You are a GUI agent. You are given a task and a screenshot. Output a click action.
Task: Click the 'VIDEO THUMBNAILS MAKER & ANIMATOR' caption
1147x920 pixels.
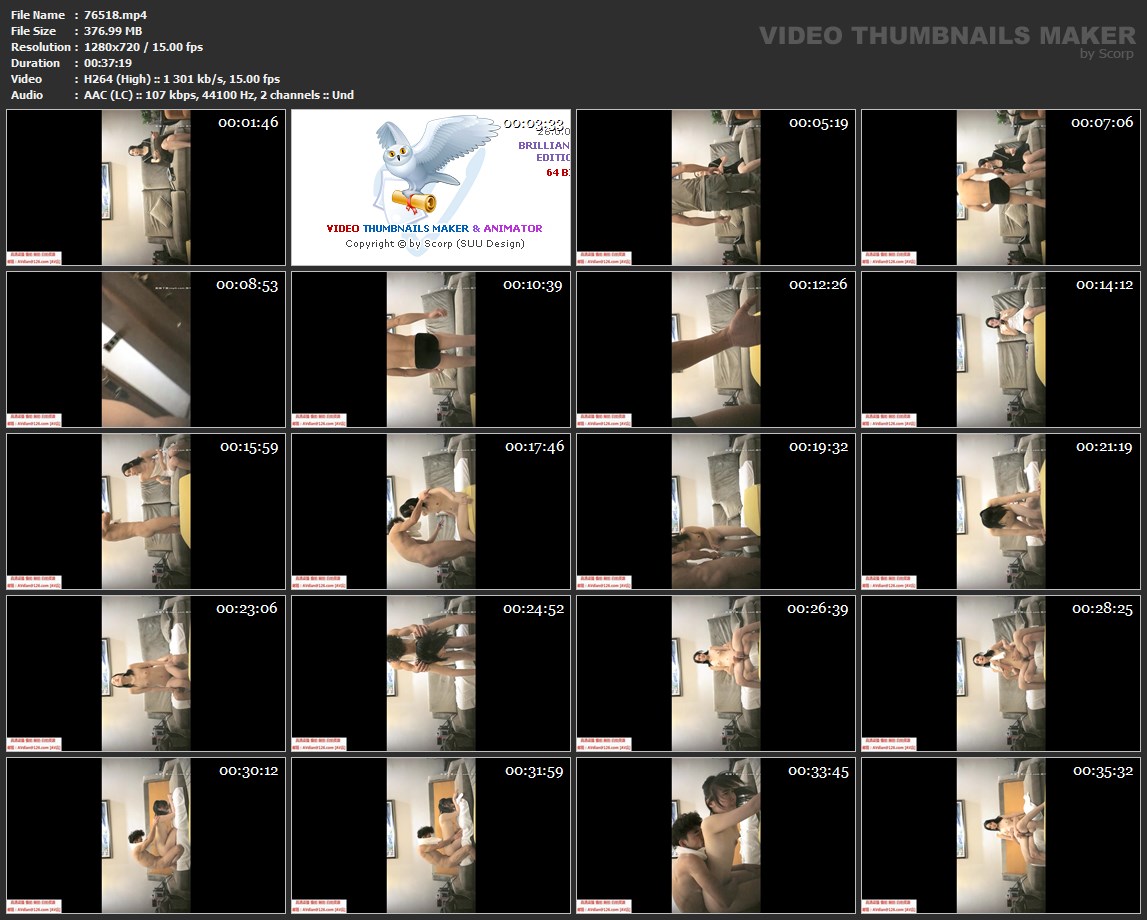434,228
